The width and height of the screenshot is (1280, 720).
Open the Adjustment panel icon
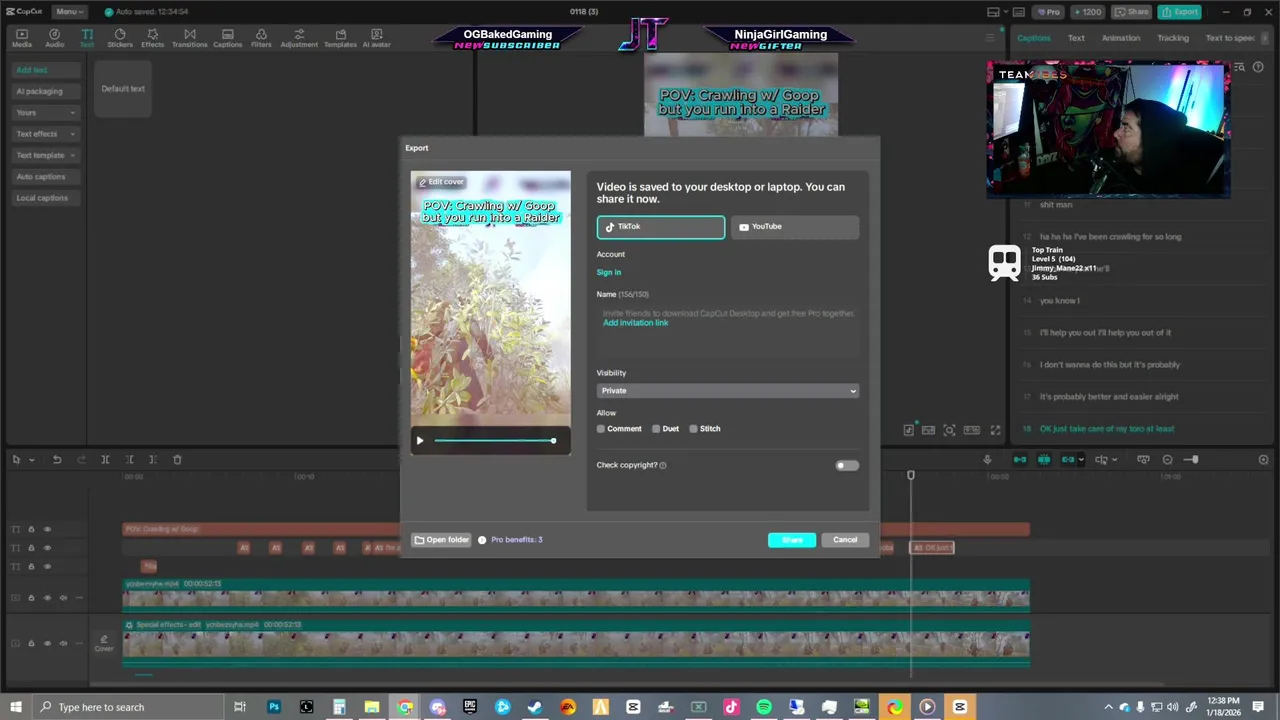tap(299, 38)
